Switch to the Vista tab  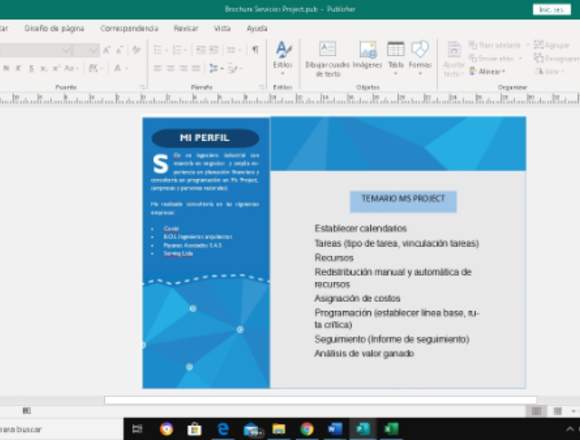(222, 28)
